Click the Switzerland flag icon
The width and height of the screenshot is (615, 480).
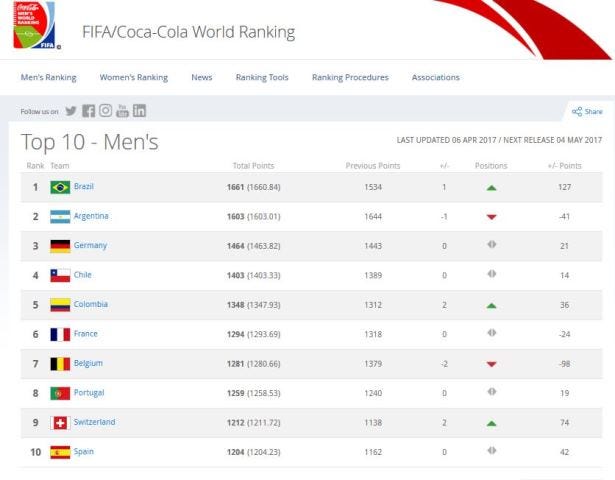click(x=60, y=422)
